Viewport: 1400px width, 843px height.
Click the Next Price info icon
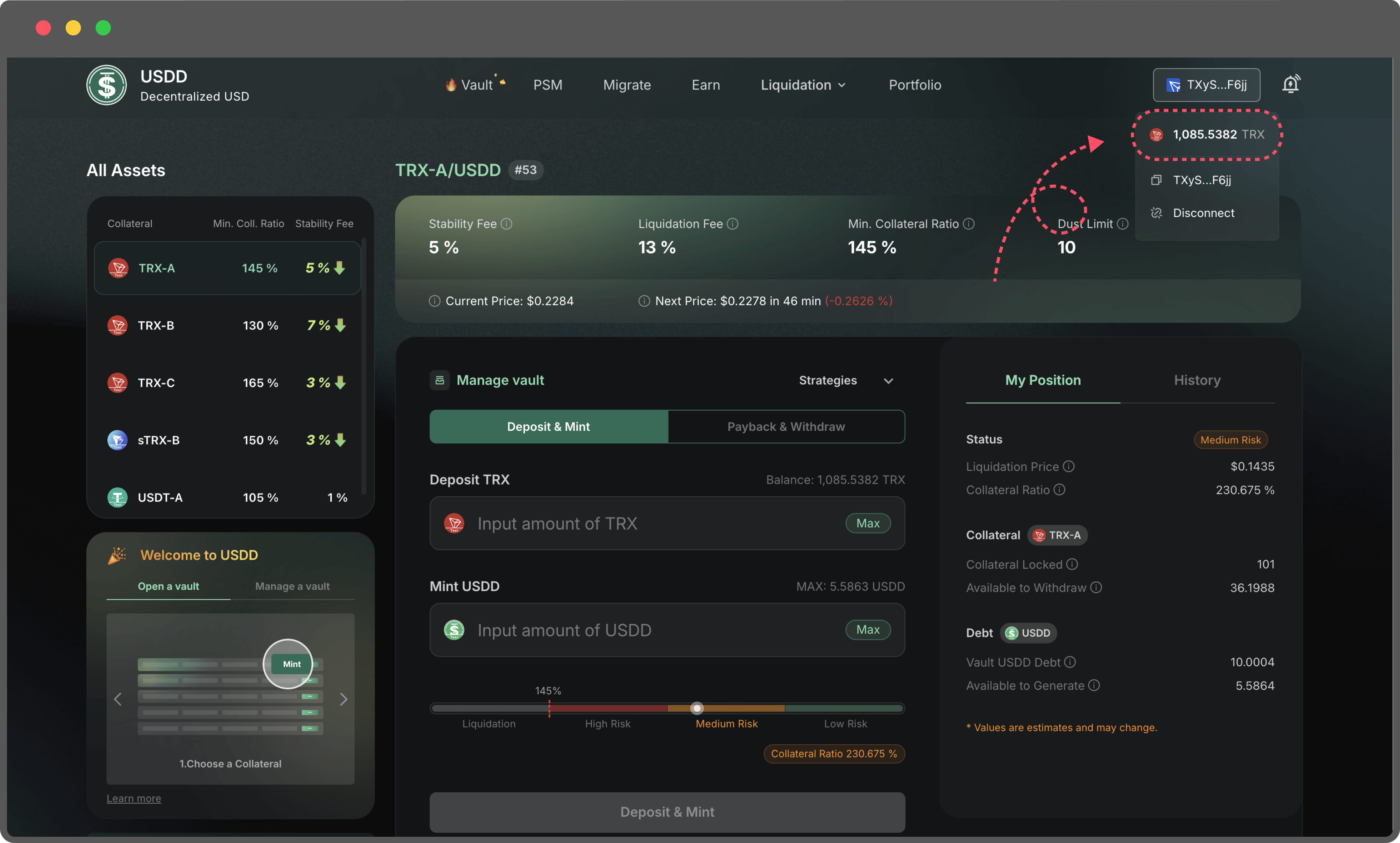click(644, 301)
